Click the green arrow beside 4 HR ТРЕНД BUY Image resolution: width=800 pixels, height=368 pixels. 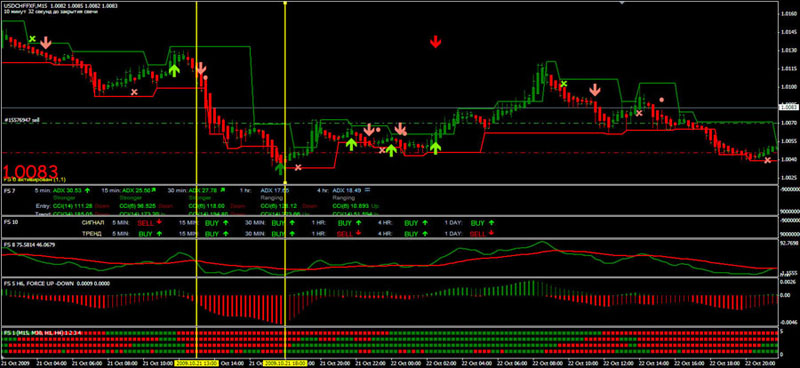pos(424,233)
